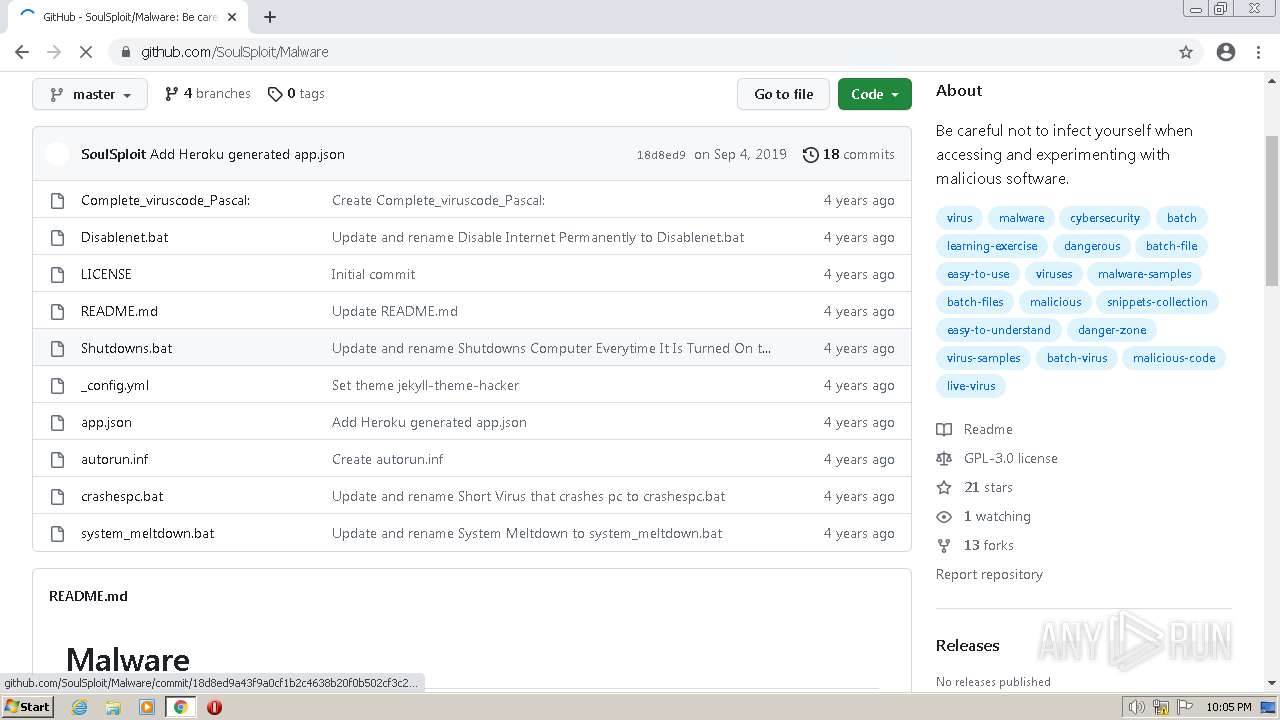Open _config.yml file
The image size is (1280, 720).
[115, 385]
